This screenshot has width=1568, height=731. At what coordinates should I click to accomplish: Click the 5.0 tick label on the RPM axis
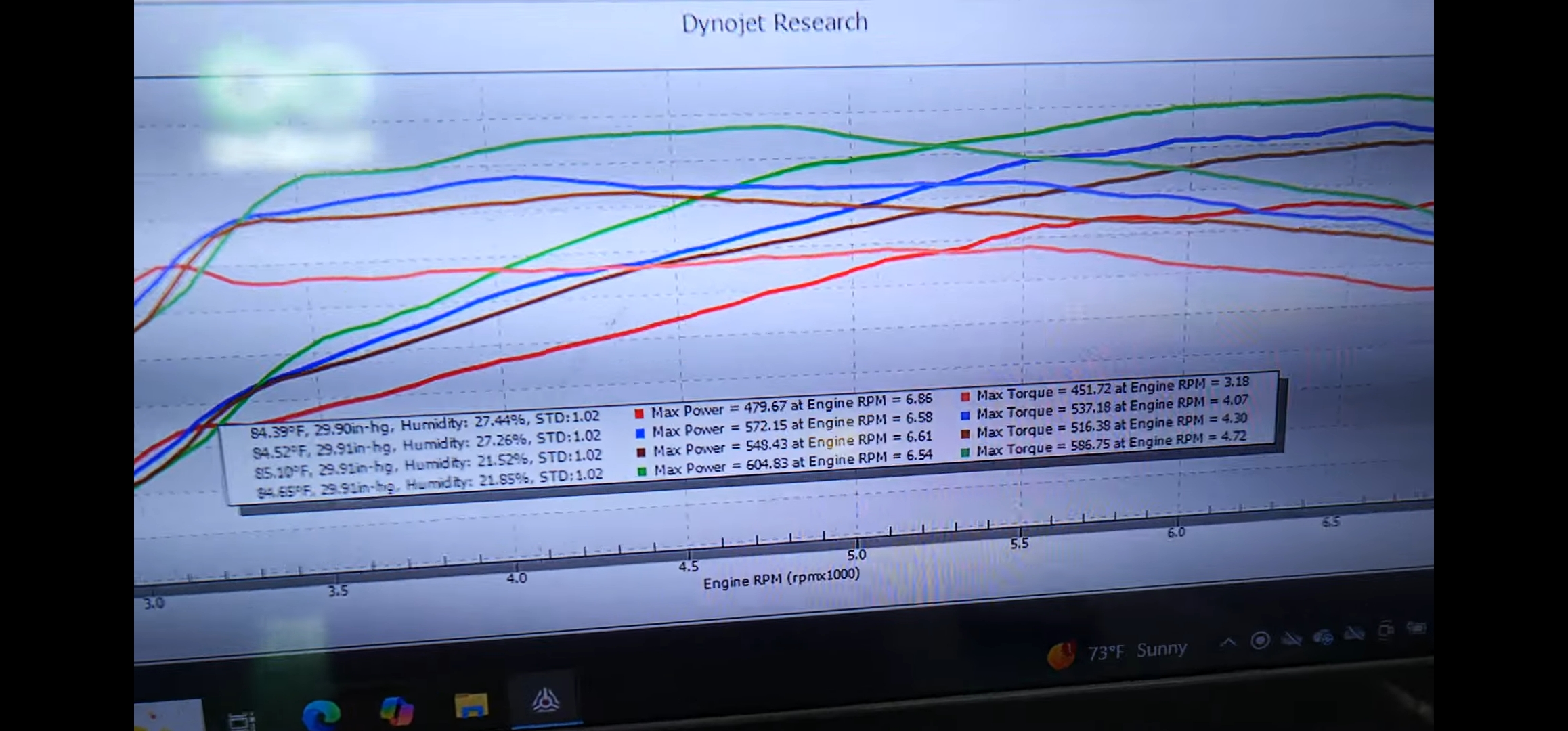pos(856,555)
